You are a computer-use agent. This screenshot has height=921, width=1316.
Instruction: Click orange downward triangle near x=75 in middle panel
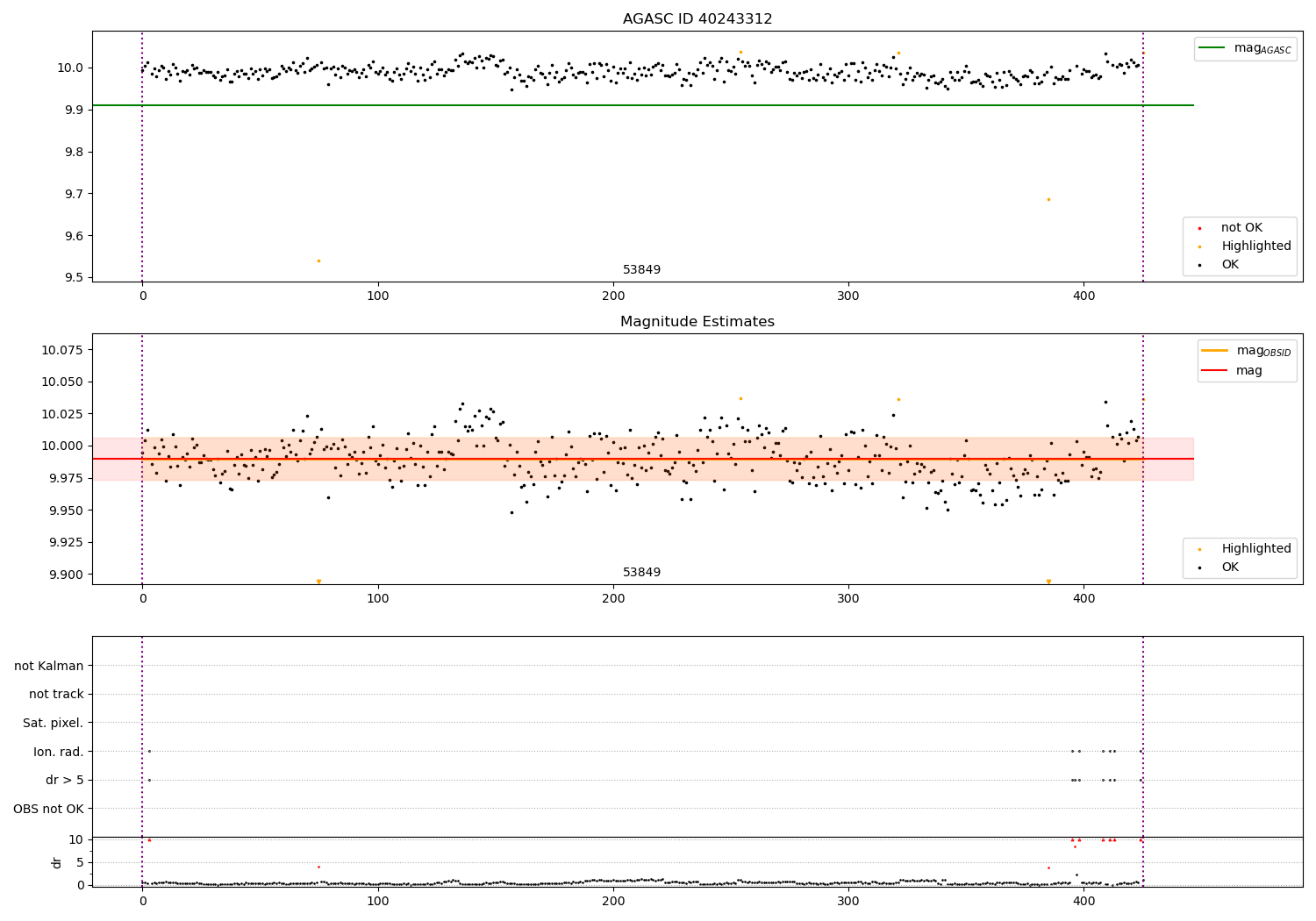coord(318,582)
